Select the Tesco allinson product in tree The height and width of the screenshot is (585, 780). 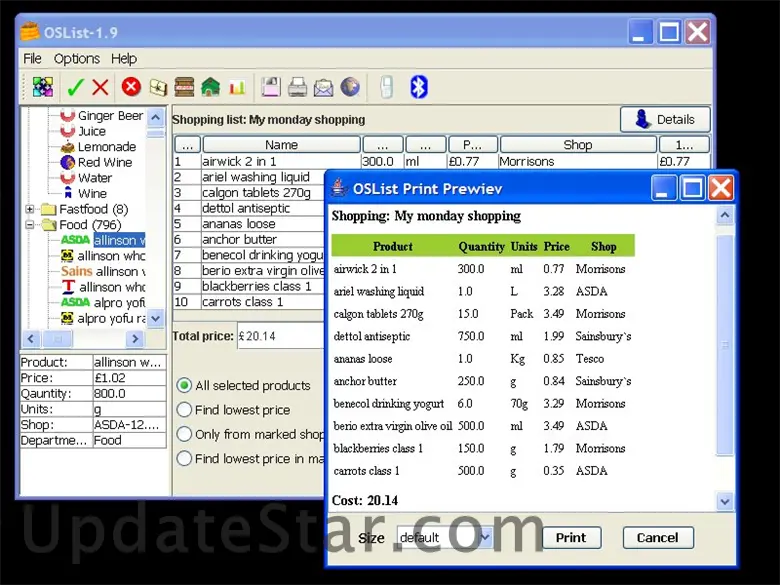103,287
